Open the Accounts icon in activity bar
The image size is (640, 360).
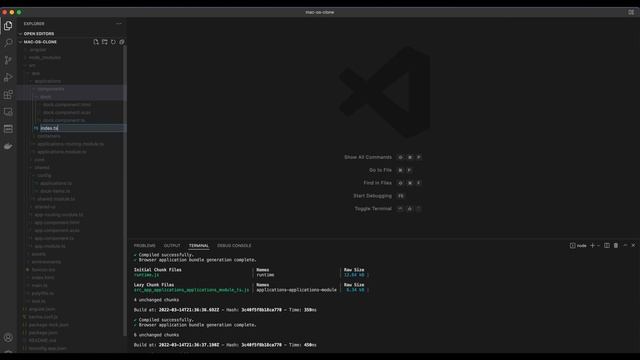point(8,338)
